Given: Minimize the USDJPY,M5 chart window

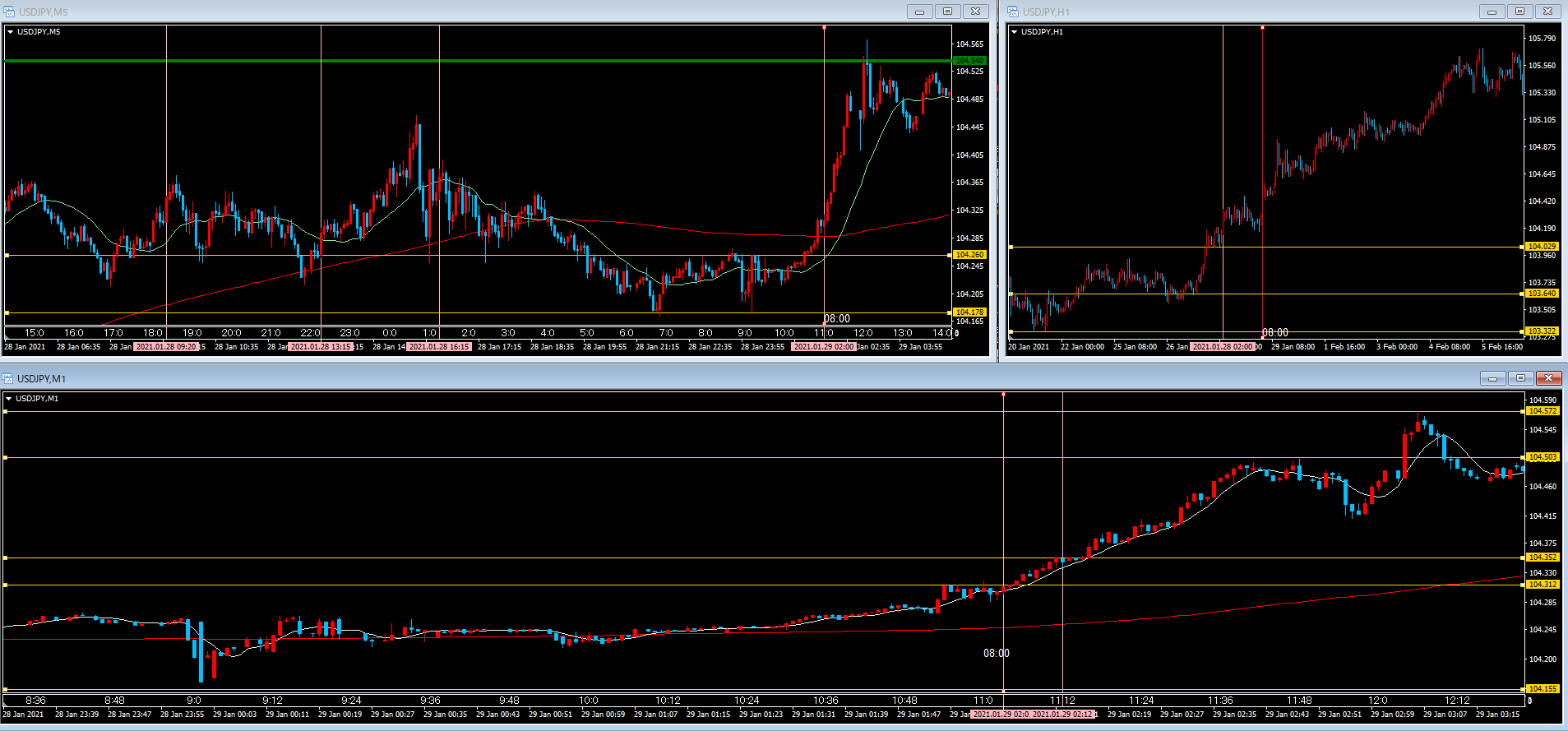Looking at the screenshot, I should click(x=919, y=12).
